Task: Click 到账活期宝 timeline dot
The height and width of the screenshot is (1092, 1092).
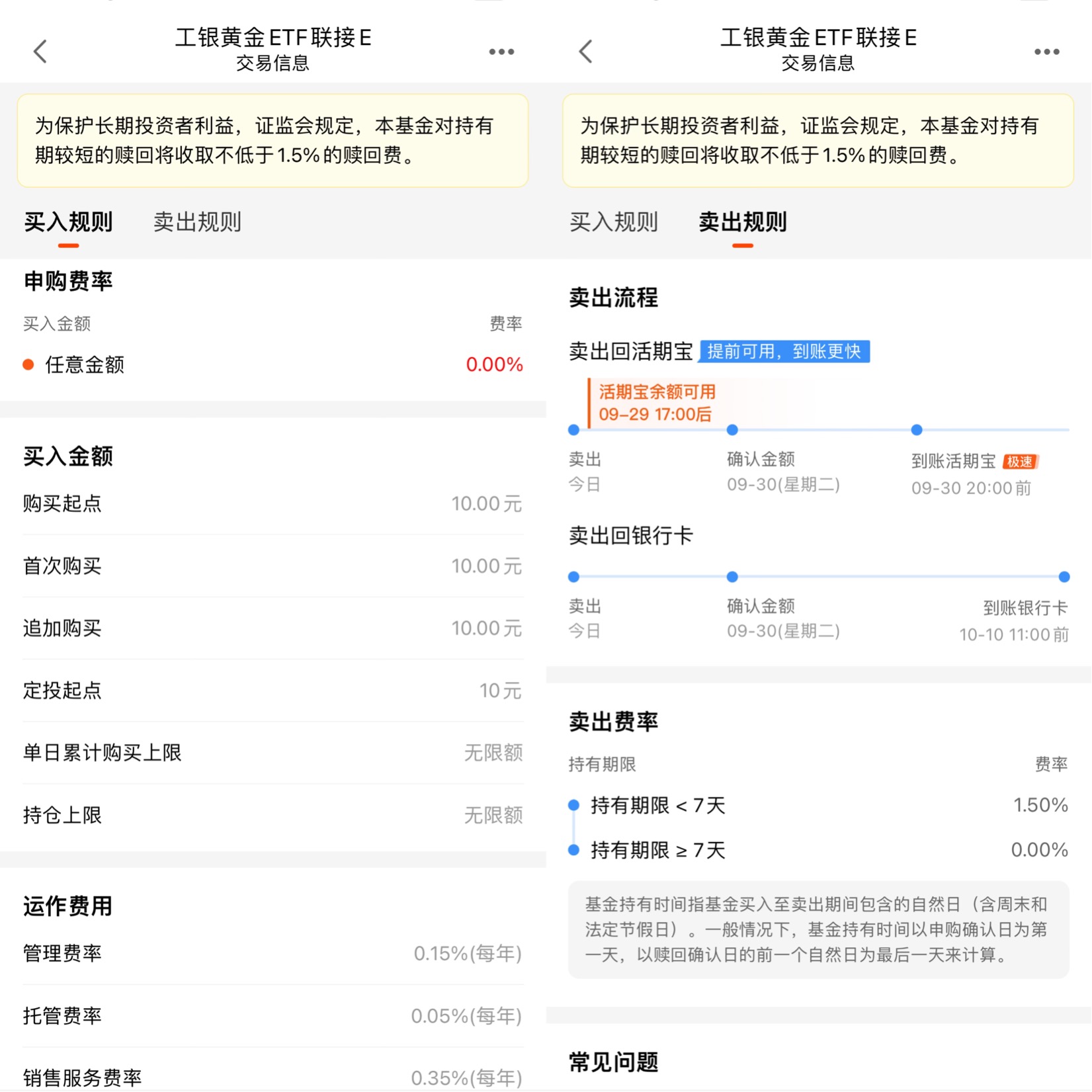Action: [917, 430]
